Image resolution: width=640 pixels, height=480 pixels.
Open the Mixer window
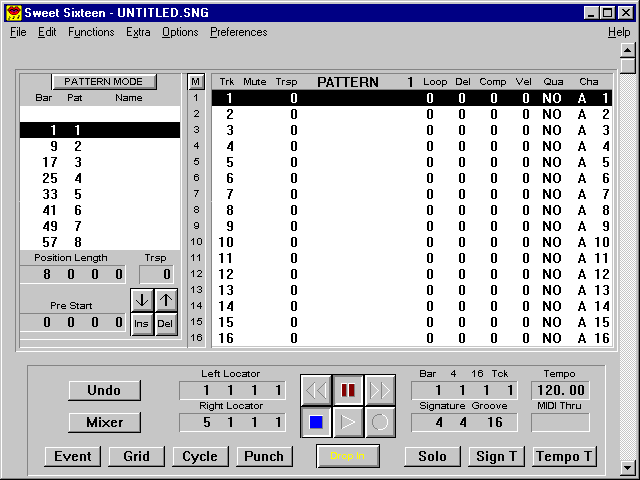[x=104, y=422]
